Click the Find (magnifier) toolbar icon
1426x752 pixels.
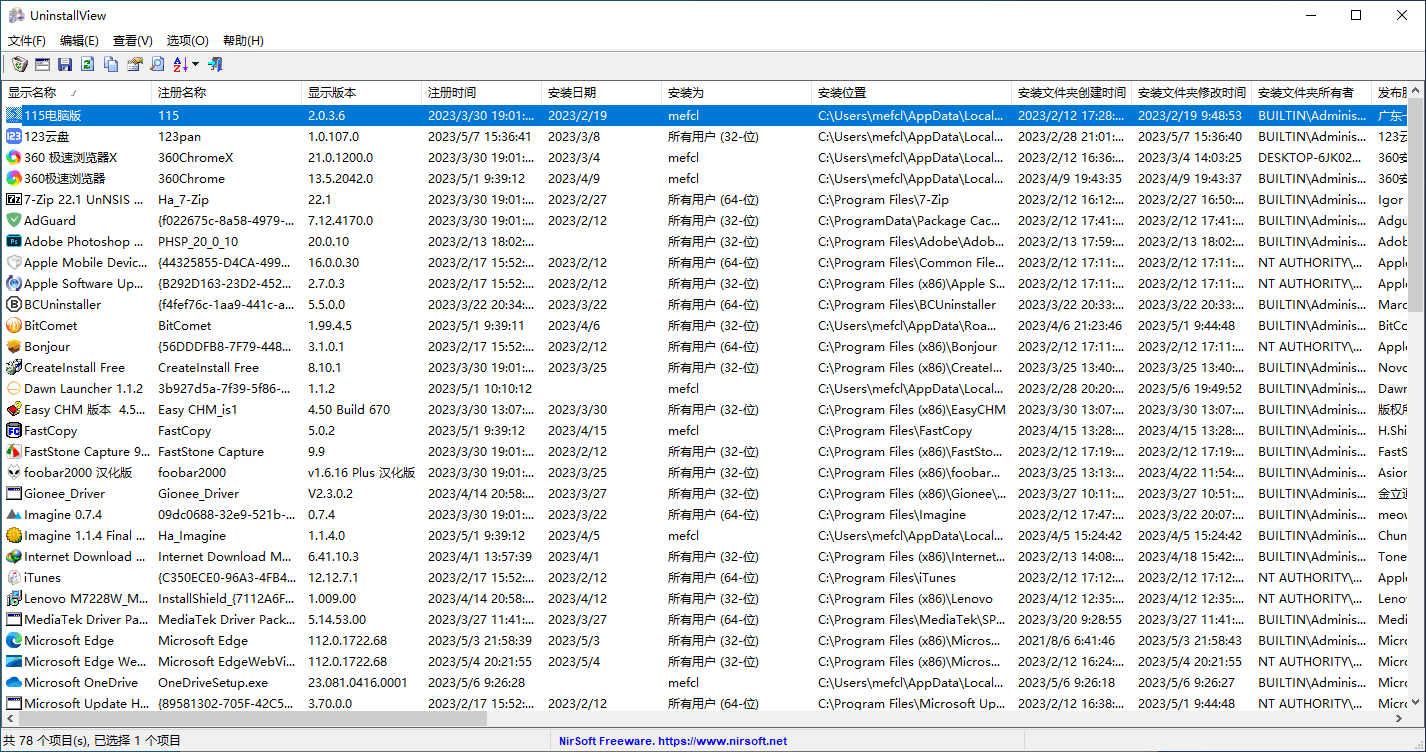(x=157, y=64)
